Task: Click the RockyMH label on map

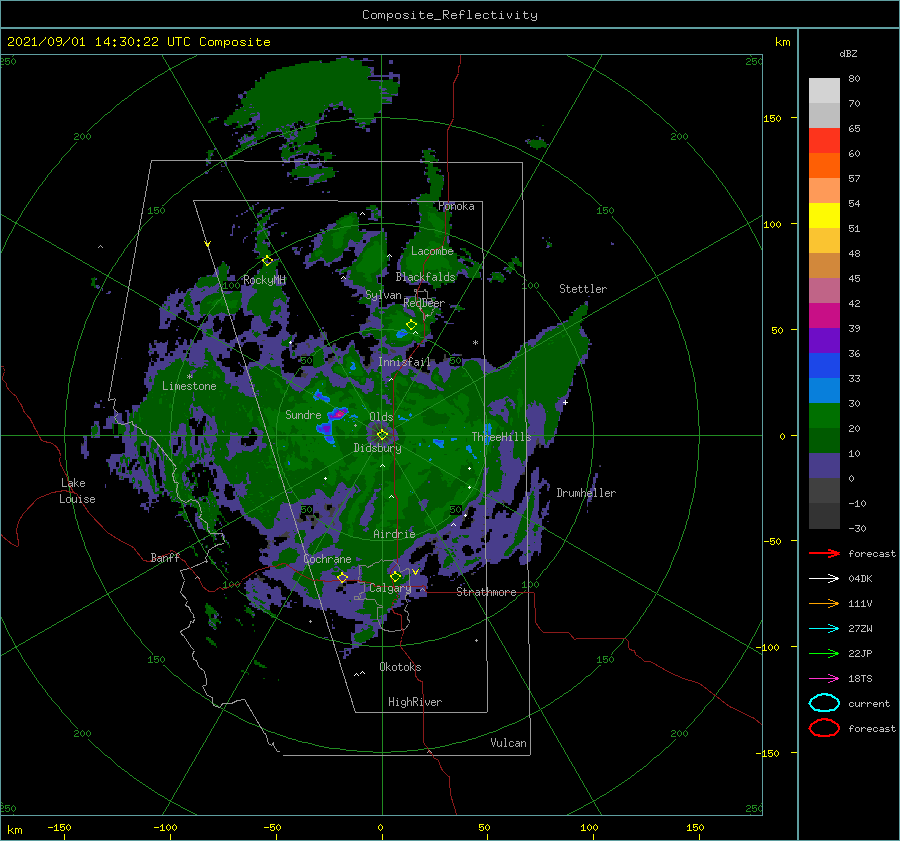Action: coord(264,280)
